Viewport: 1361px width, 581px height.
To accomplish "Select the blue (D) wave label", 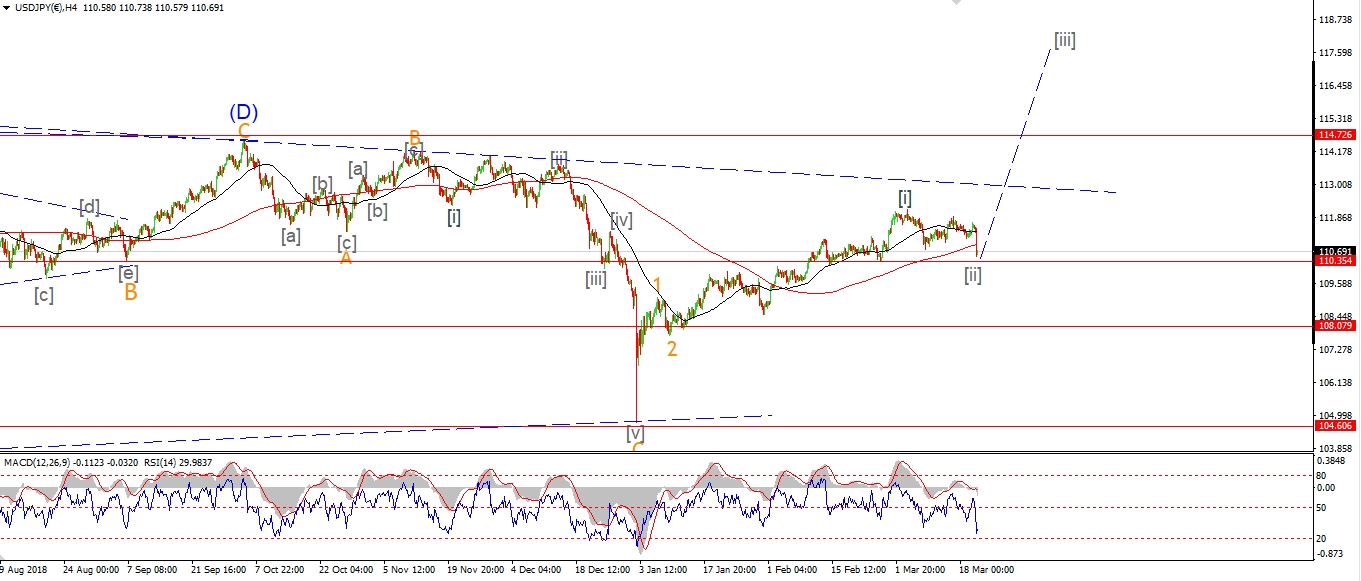I will [243, 112].
